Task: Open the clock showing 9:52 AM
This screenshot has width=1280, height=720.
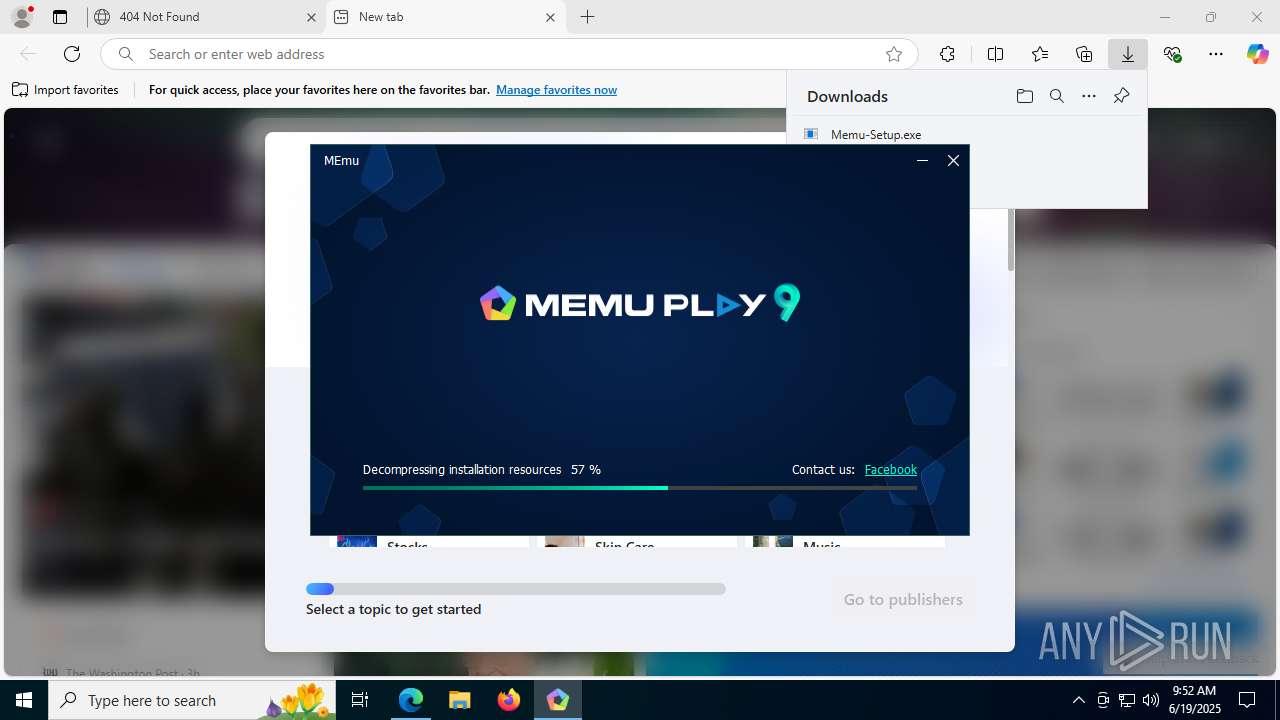Action: (1195, 700)
